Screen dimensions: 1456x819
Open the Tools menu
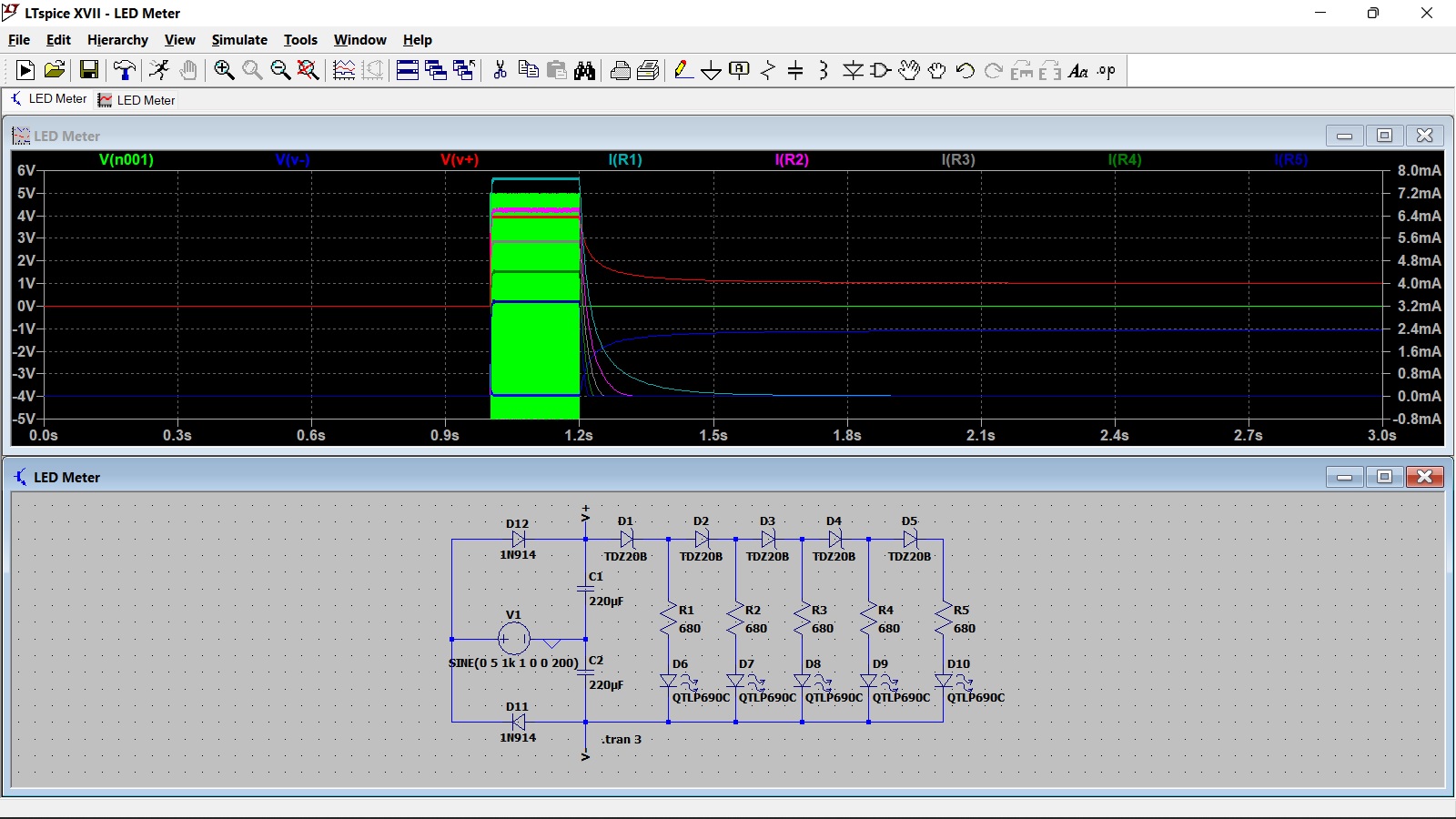300,40
